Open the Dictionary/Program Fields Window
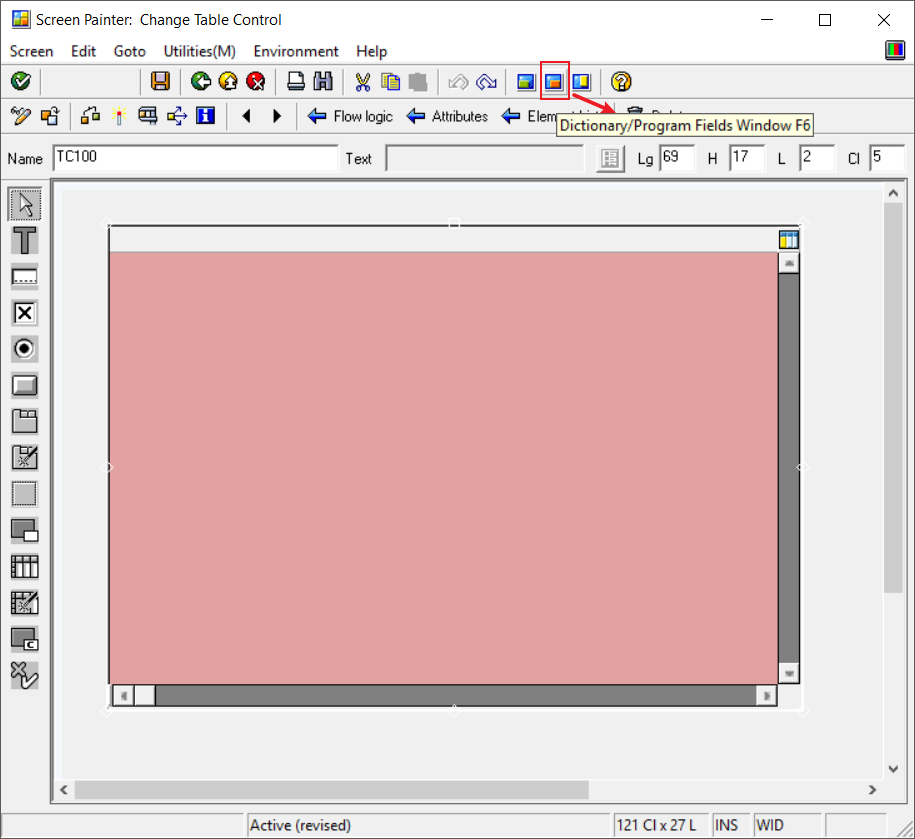 pos(554,81)
